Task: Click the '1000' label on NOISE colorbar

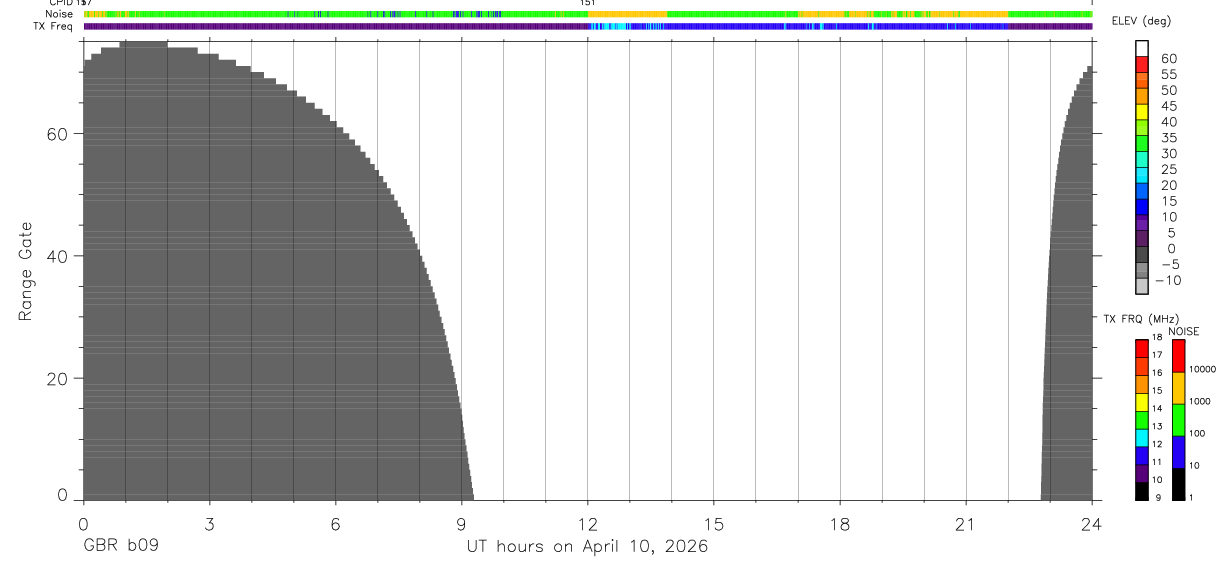Action: pyautogui.click(x=1199, y=401)
